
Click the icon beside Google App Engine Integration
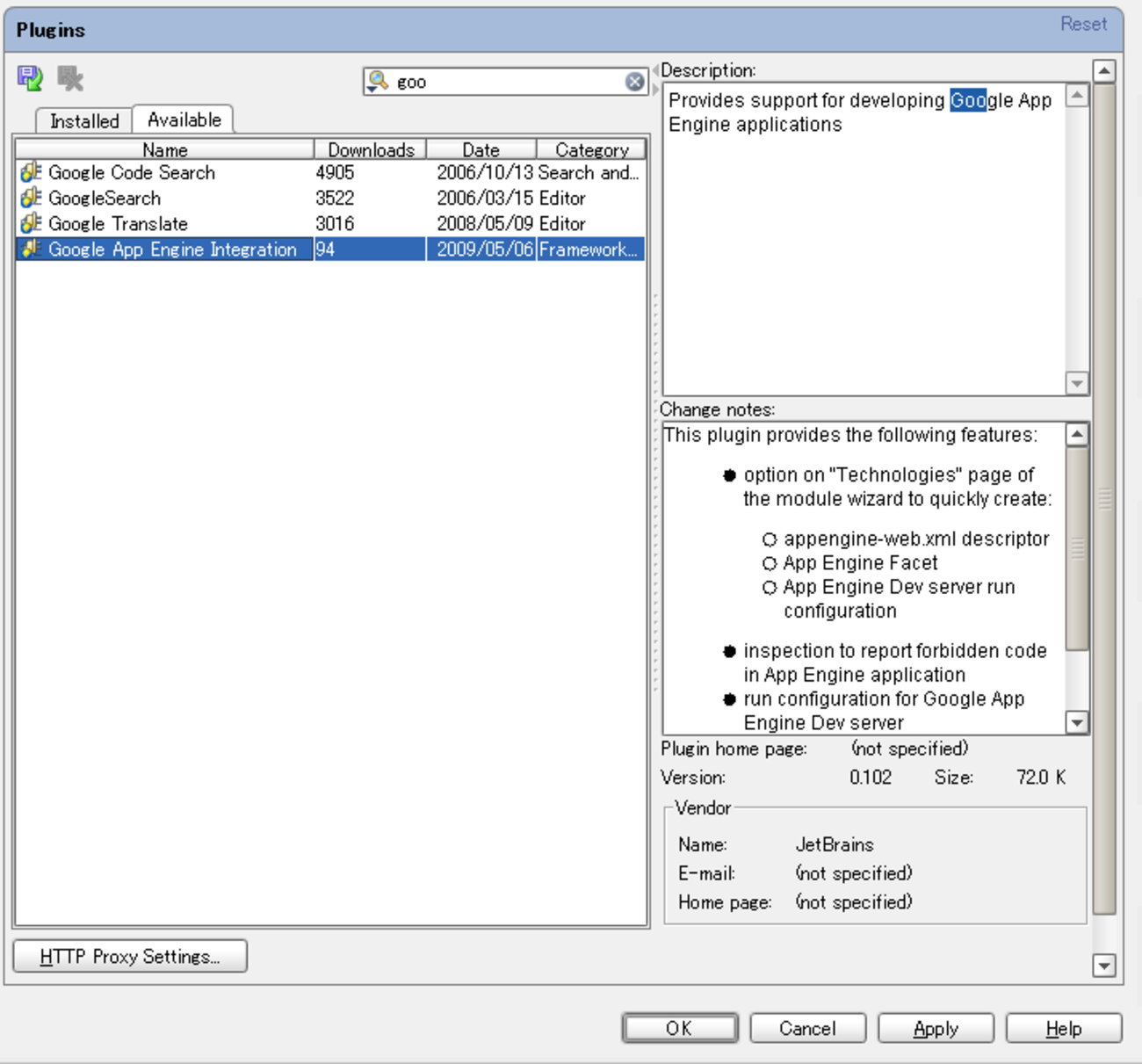tap(32, 249)
